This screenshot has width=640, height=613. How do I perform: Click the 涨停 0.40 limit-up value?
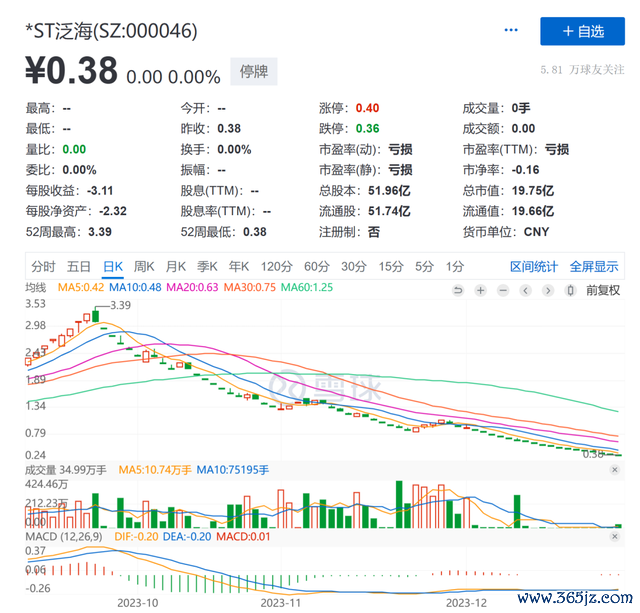(367, 108)
